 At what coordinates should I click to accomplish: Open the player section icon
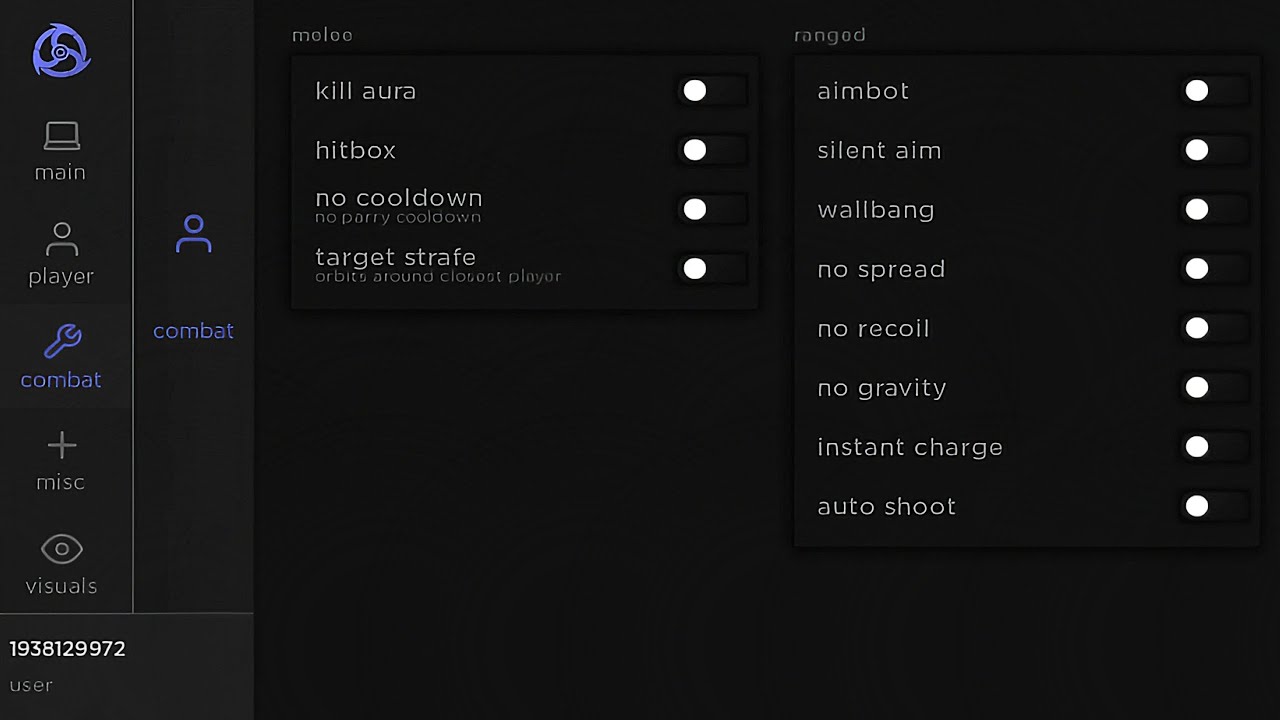pyautogui.click(x=61, y=240)
